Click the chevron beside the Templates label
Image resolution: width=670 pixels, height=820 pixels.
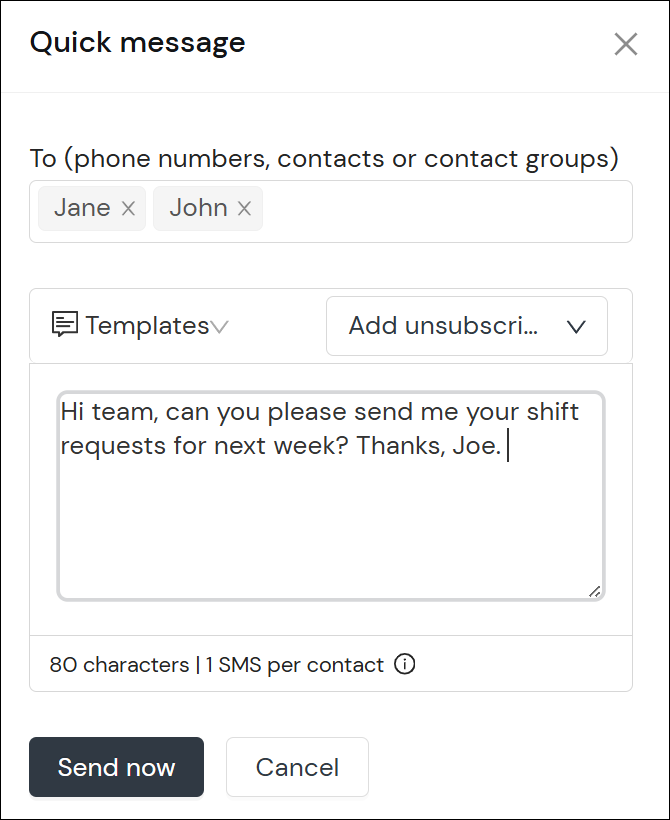coord(219,325)
